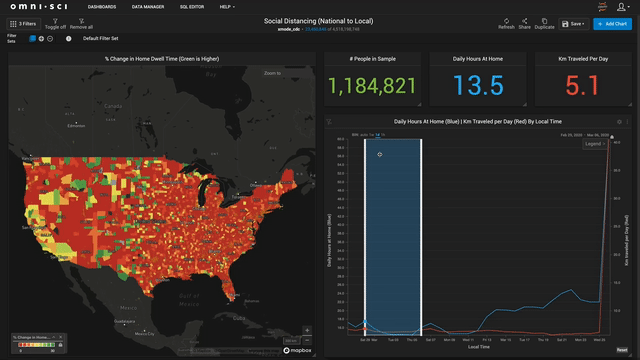This screenshot has width=640, height=360.
Task: Click the Zoom to field on map
Action: [286, 73]
